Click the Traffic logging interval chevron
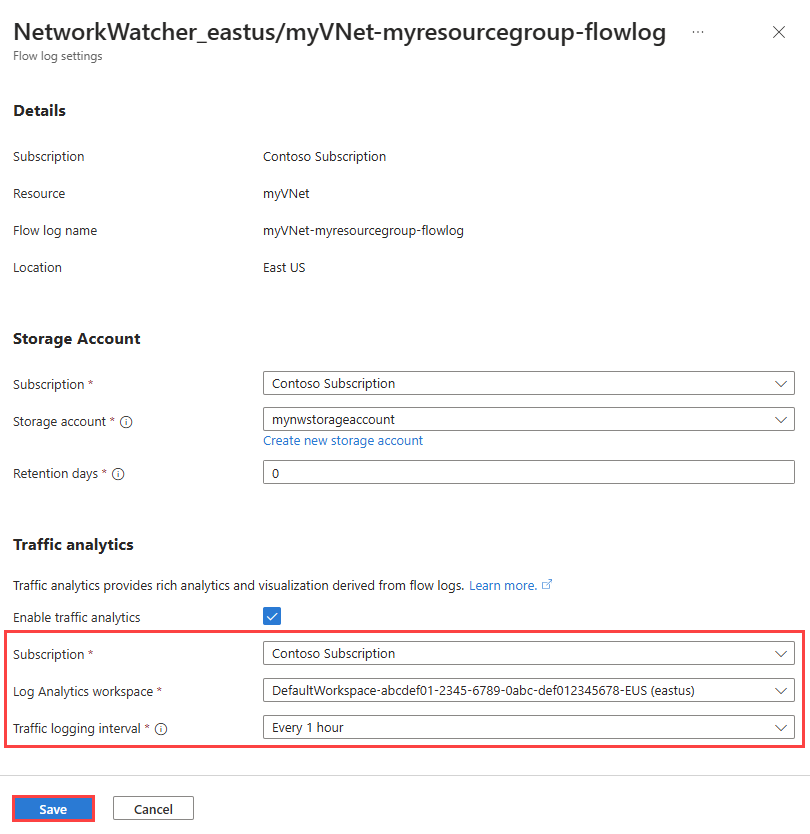This screenshot has height=834, width=810. (x=780, y=727)
